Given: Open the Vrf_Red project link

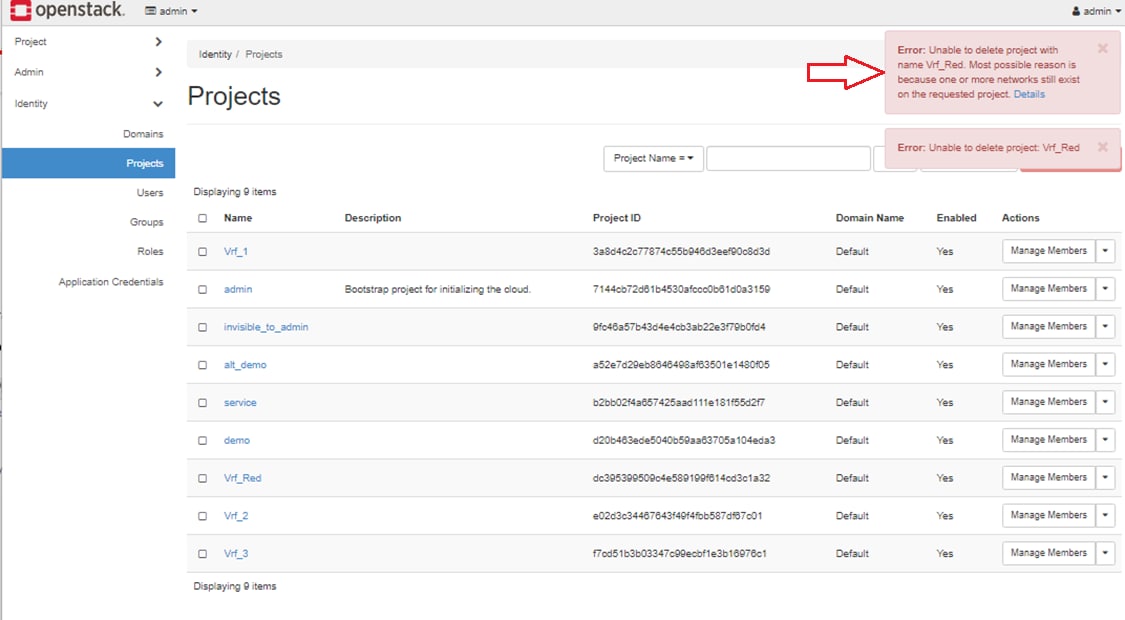Looking at the screenshot, I should 243,478.
